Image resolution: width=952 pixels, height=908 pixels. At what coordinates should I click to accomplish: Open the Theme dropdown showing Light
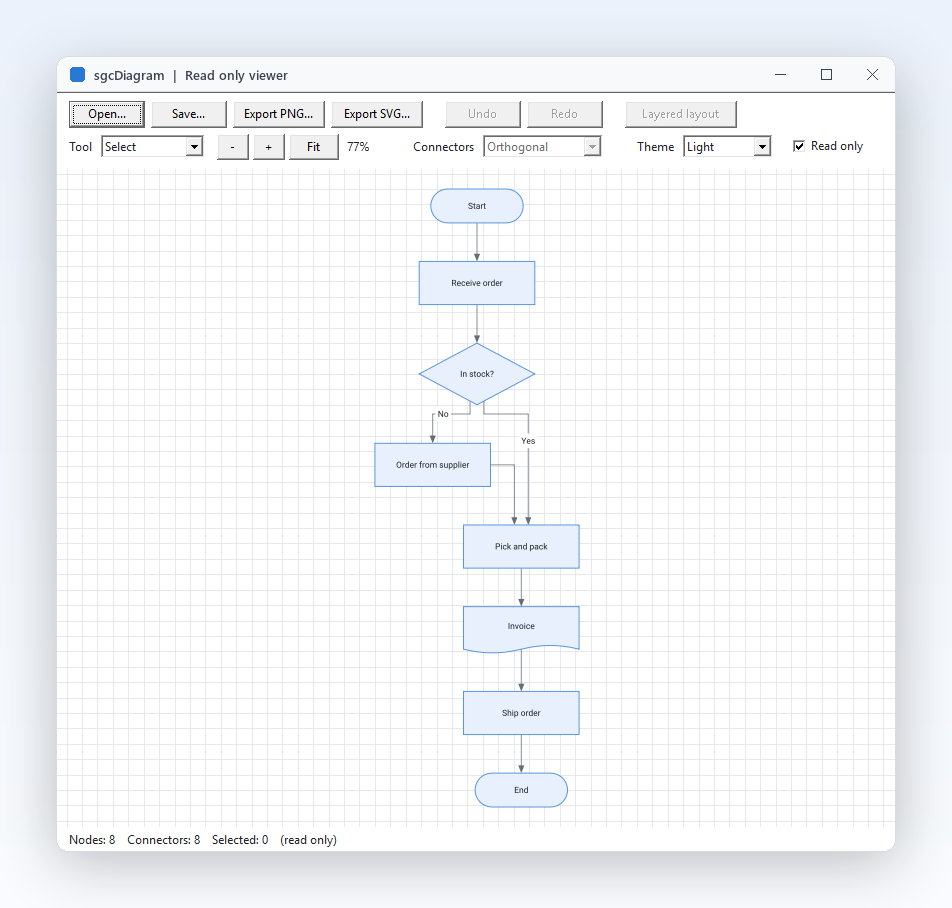727,146
